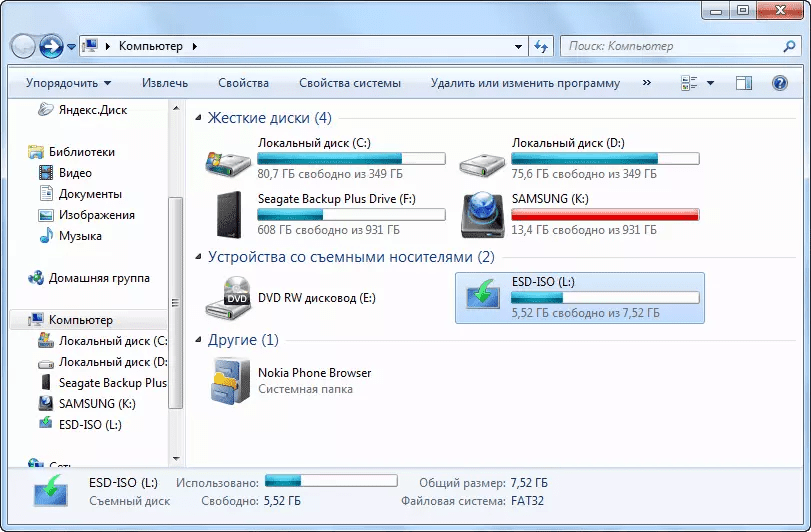Open the Музыка library
The image size is (811, 532).
point(70,236)
